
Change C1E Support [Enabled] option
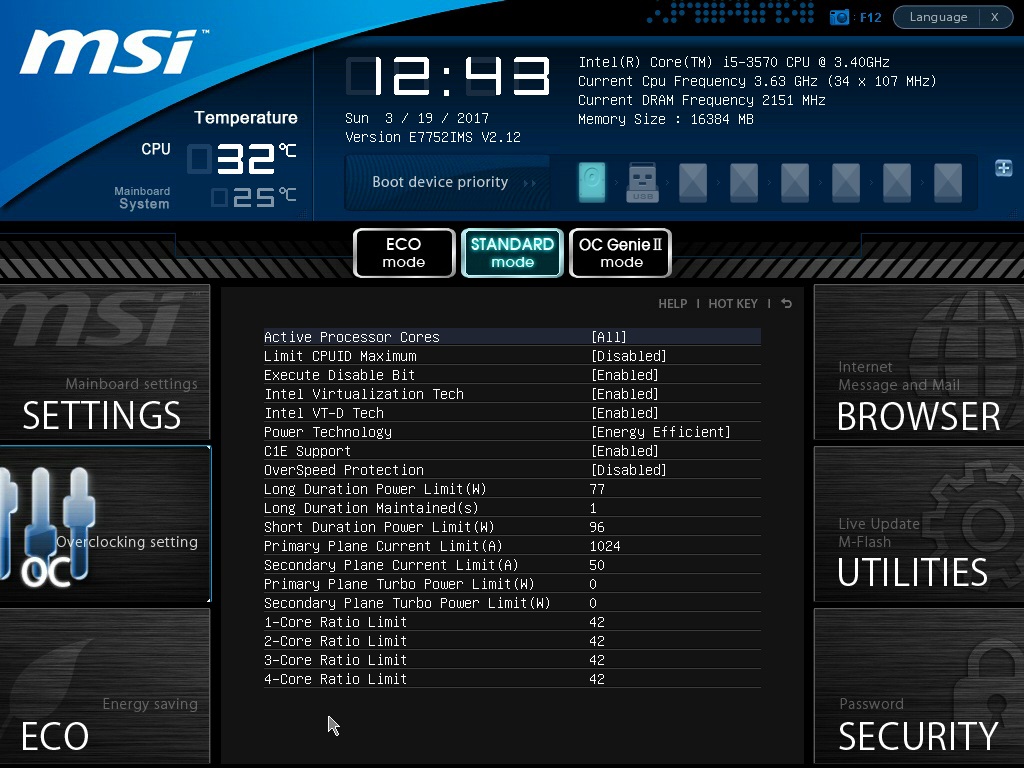coord(625,451)
